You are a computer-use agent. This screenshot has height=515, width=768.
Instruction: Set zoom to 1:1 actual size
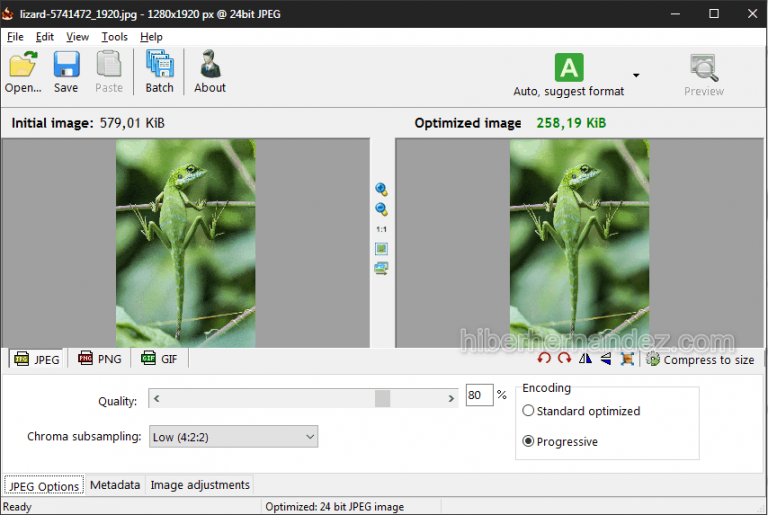381,229
